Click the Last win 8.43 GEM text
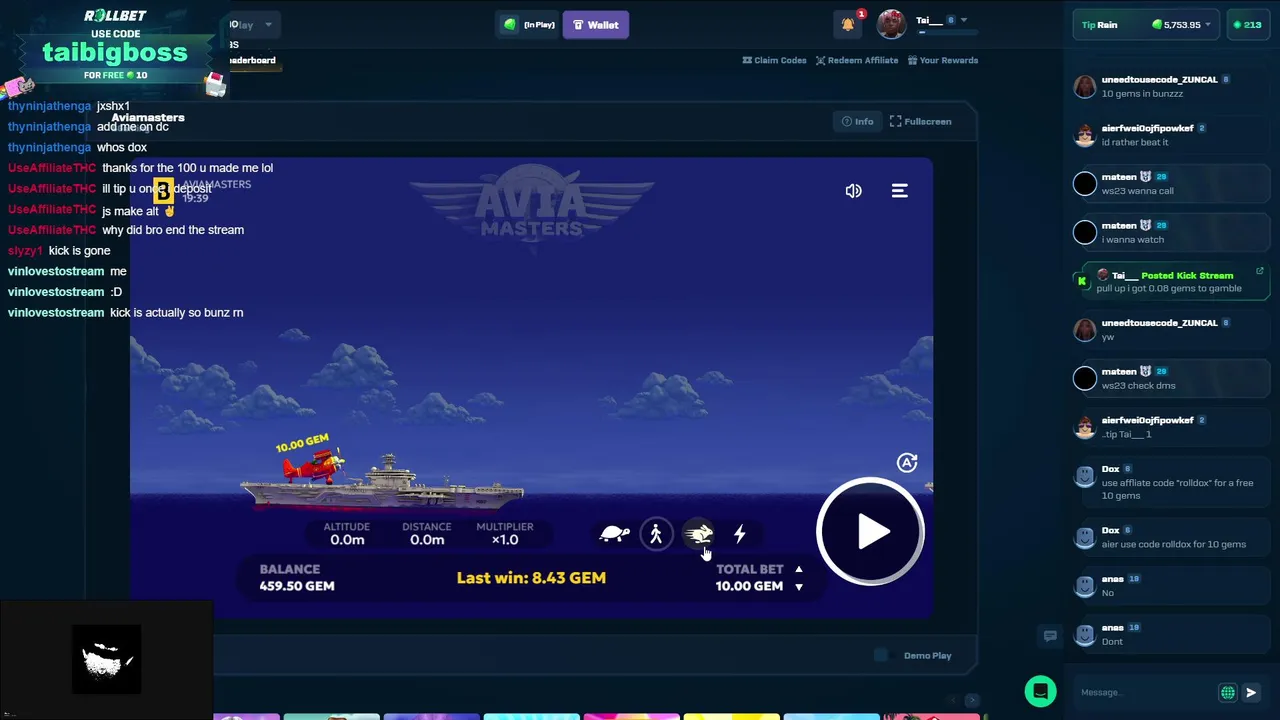The height and width of the screenshot is (720, 1280). point(531,578)
